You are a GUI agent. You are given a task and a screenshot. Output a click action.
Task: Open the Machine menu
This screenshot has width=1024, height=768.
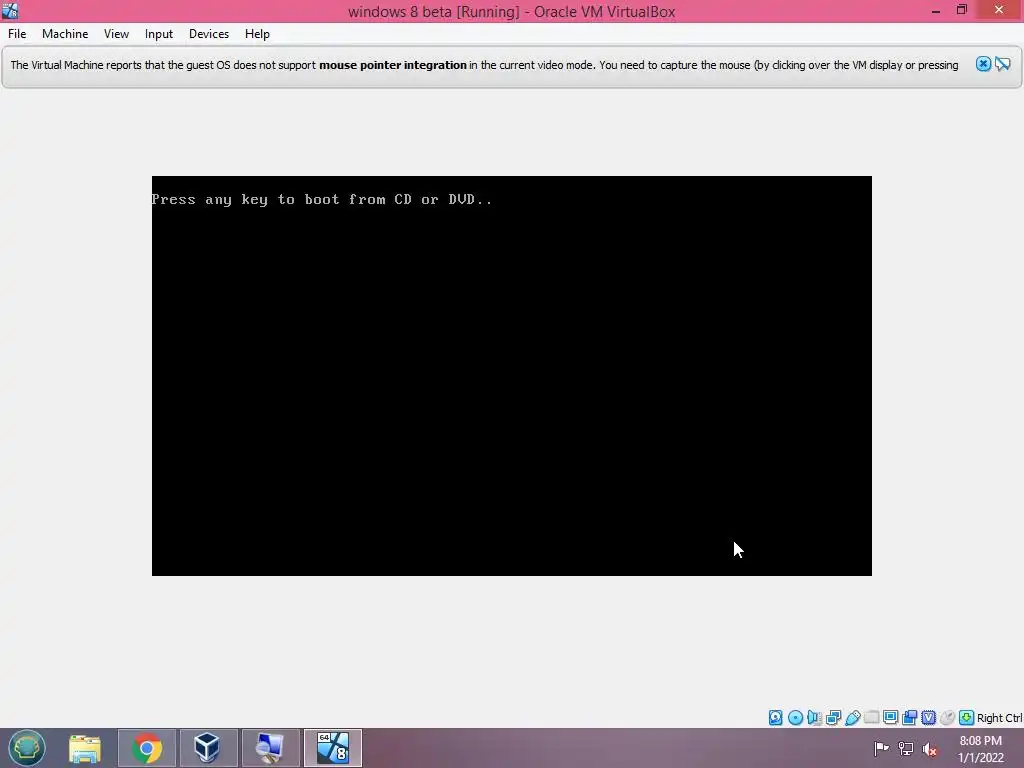(65, 34)
